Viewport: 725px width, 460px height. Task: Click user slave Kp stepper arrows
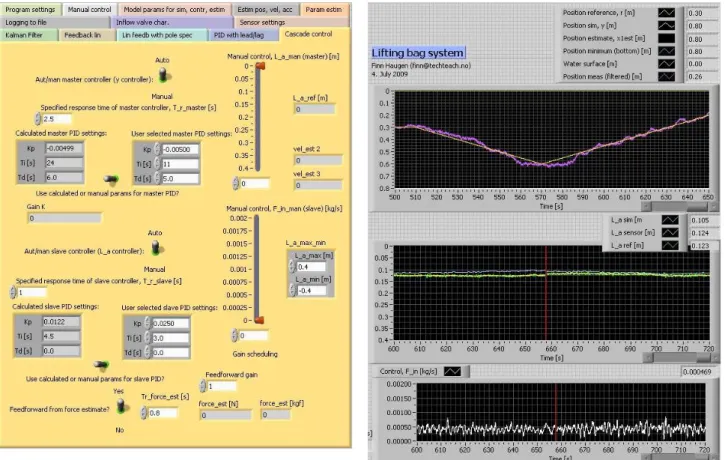tap(147, 323)
